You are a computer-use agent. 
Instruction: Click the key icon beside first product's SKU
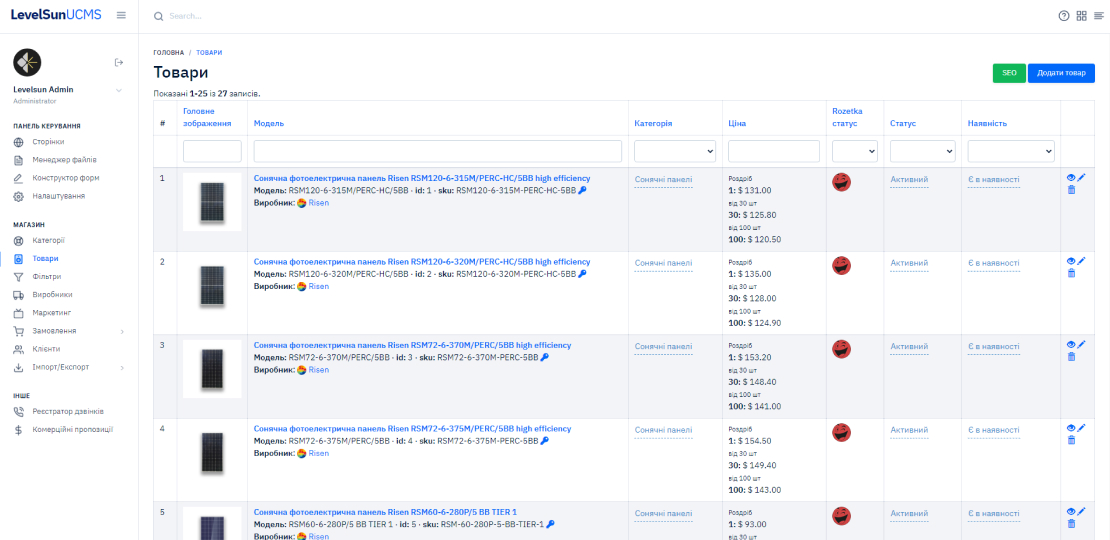pos(583,190)
